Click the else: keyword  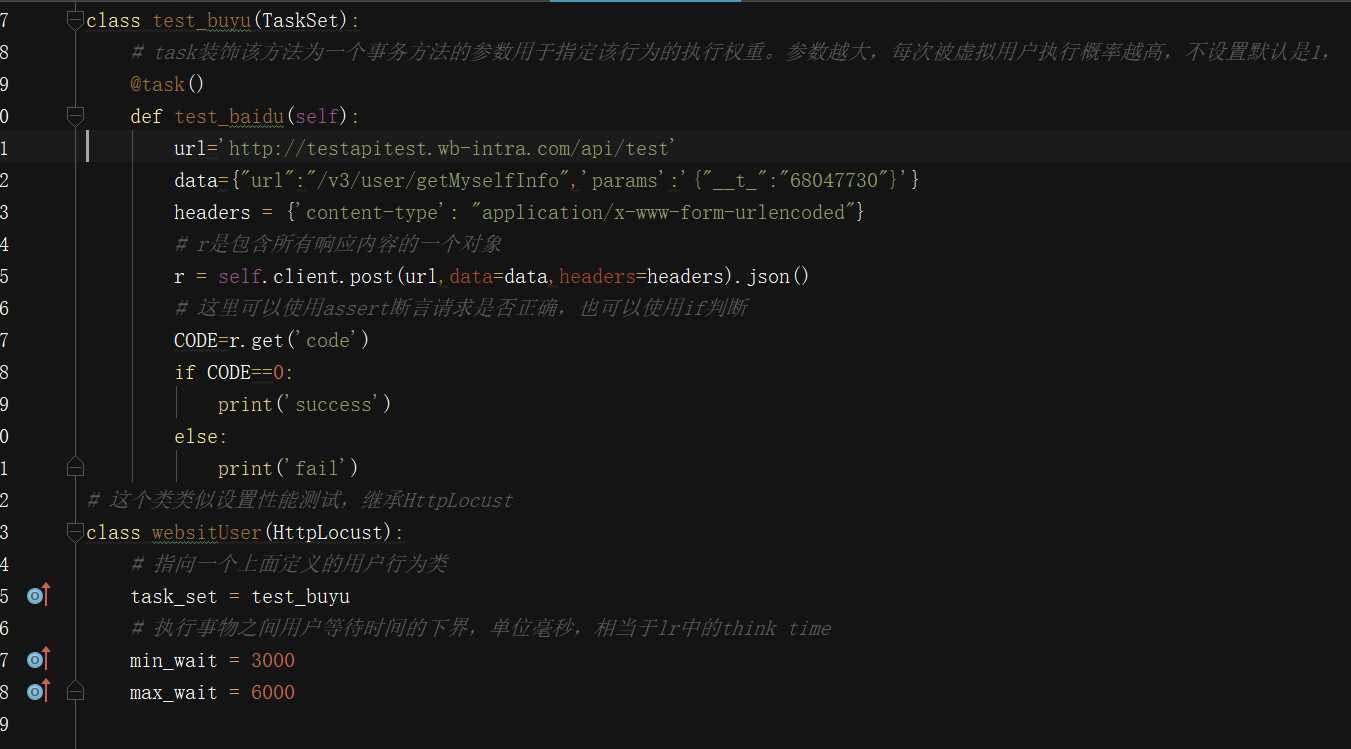[201, 436]
